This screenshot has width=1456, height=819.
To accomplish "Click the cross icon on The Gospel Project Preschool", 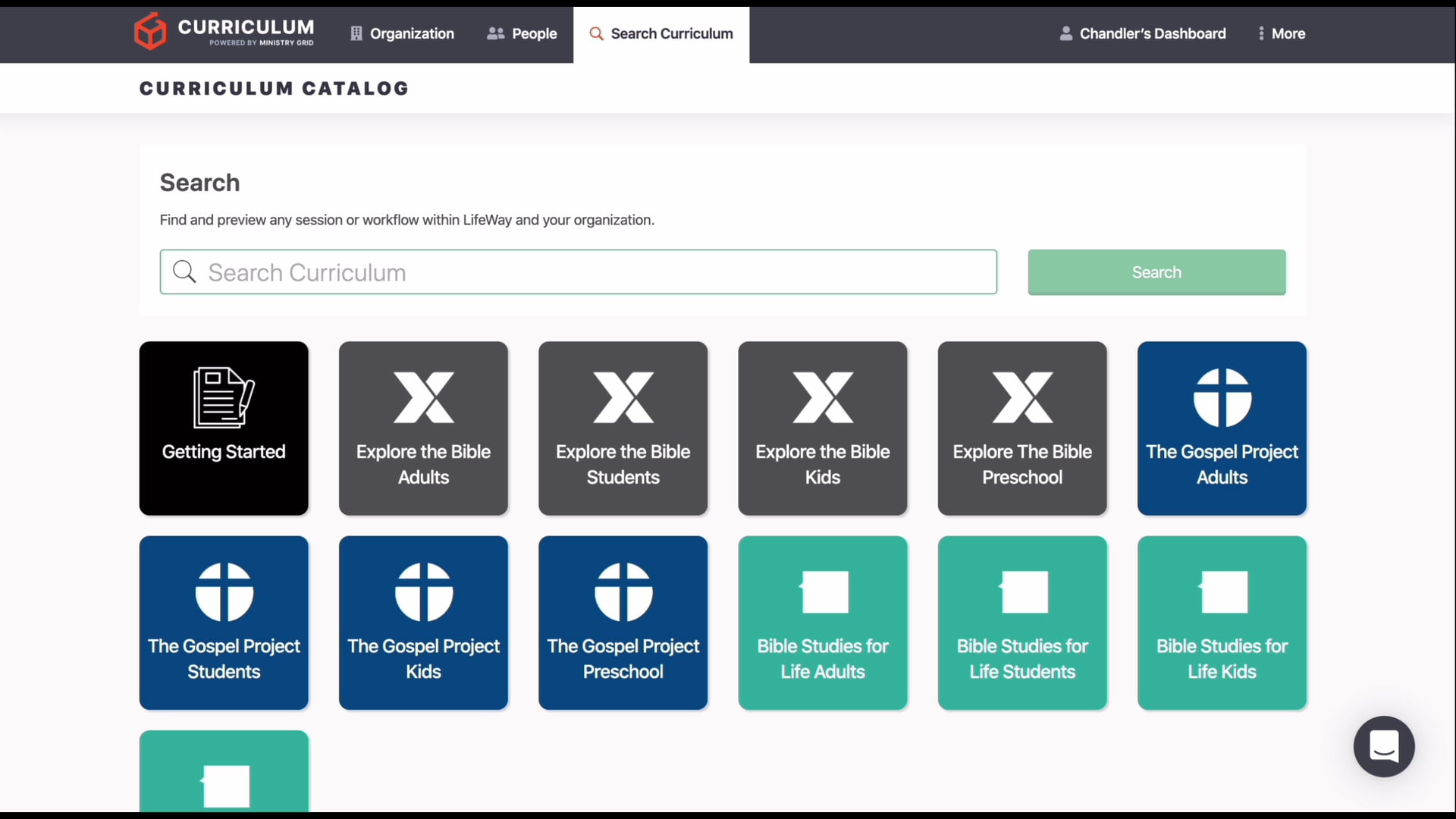I will [x=623, y=592].
